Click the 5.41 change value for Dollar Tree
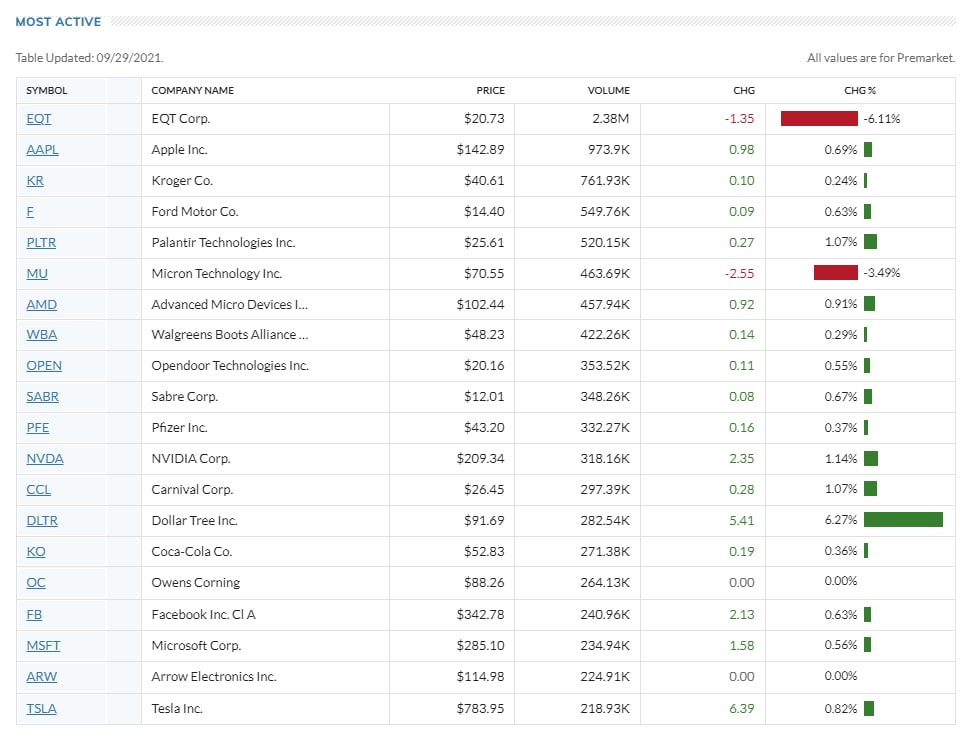This screenshot has width=973, height=740. coord(742,520)
